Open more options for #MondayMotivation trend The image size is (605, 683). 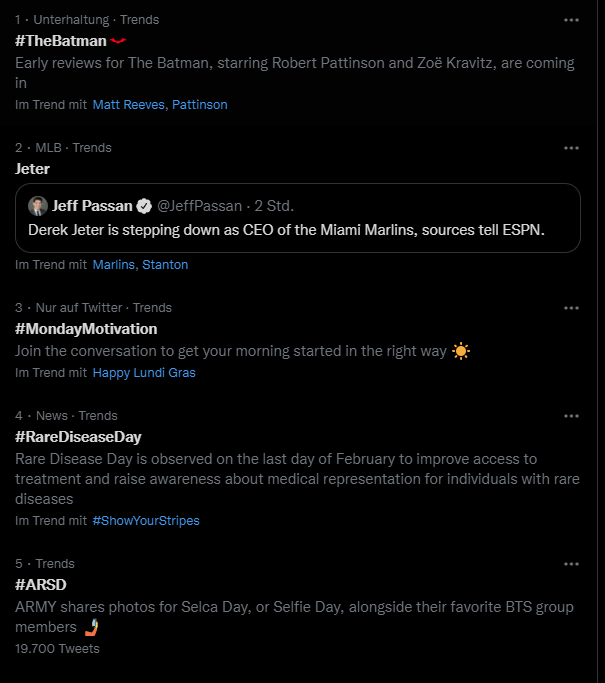click(571, 308)
